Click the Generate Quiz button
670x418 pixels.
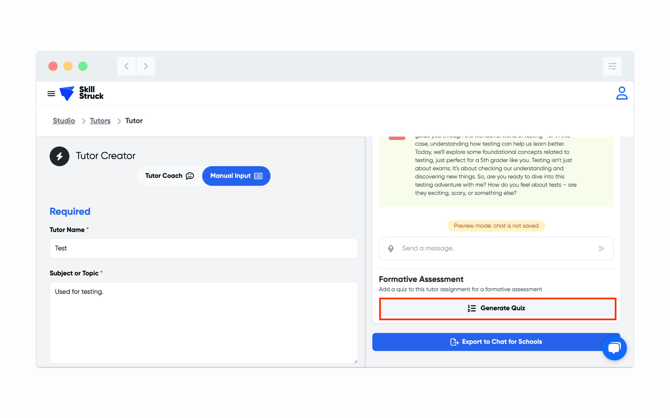pyautogui.click(x=497, y=308)
